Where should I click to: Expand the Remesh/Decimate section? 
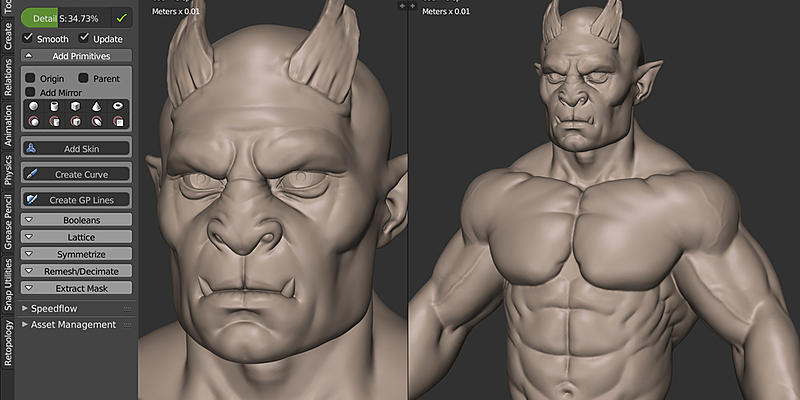coord(77,271)
